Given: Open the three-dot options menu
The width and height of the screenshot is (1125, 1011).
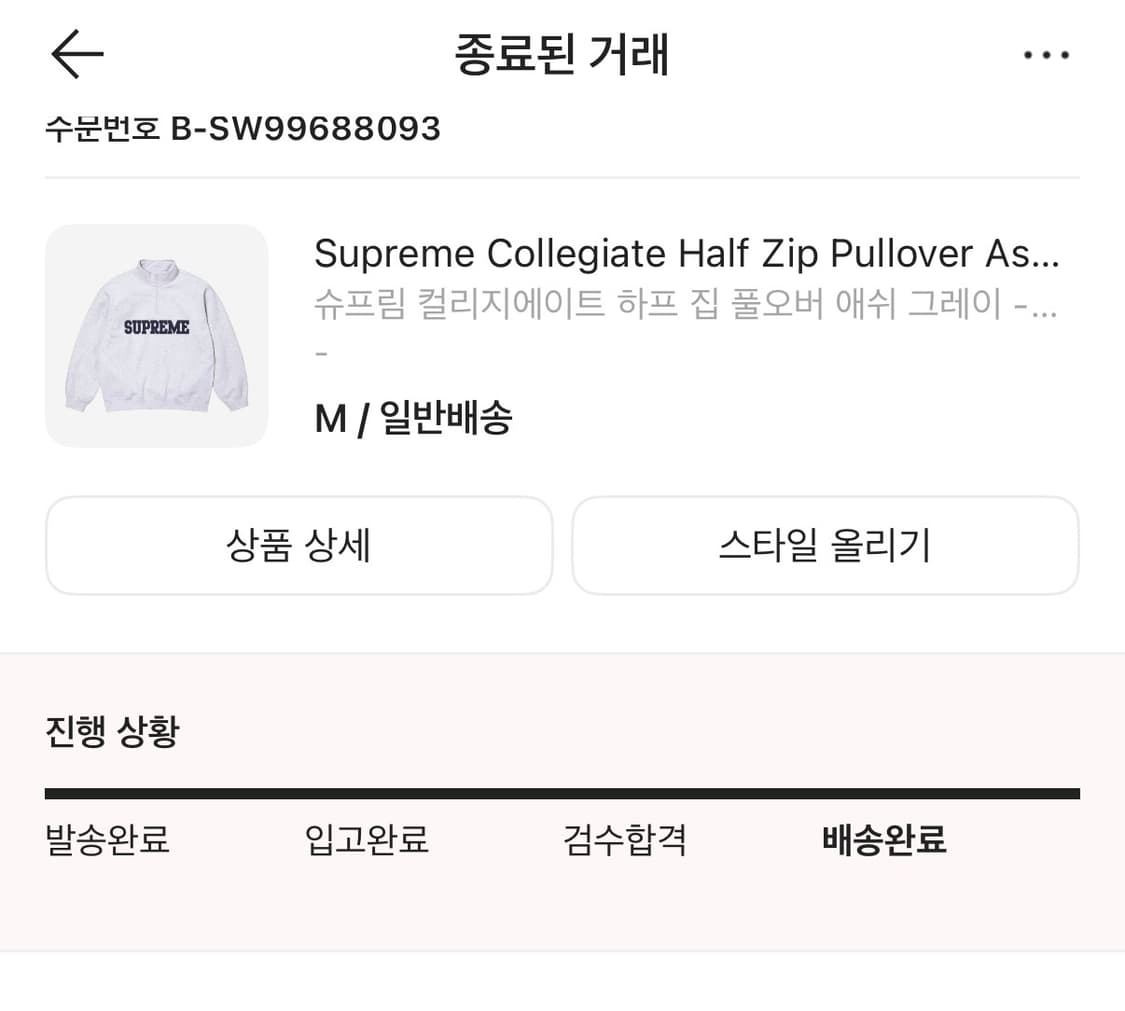Looking at the screenshot, I should click(1046, 55).
